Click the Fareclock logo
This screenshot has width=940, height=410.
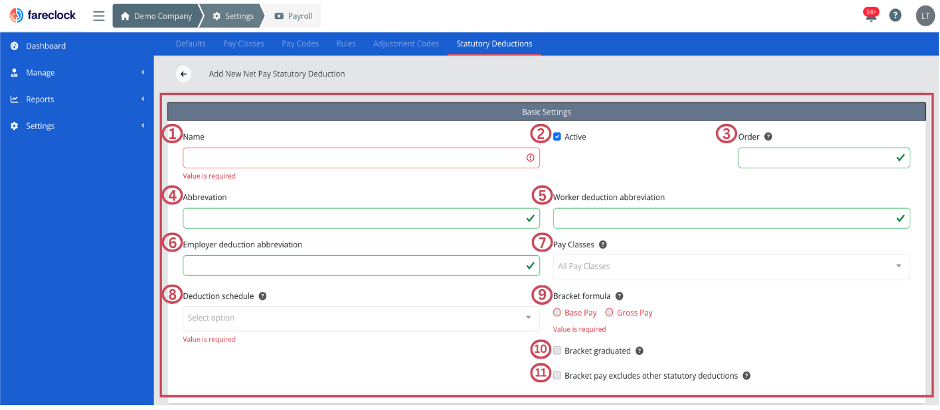click(x=43, y=16)
